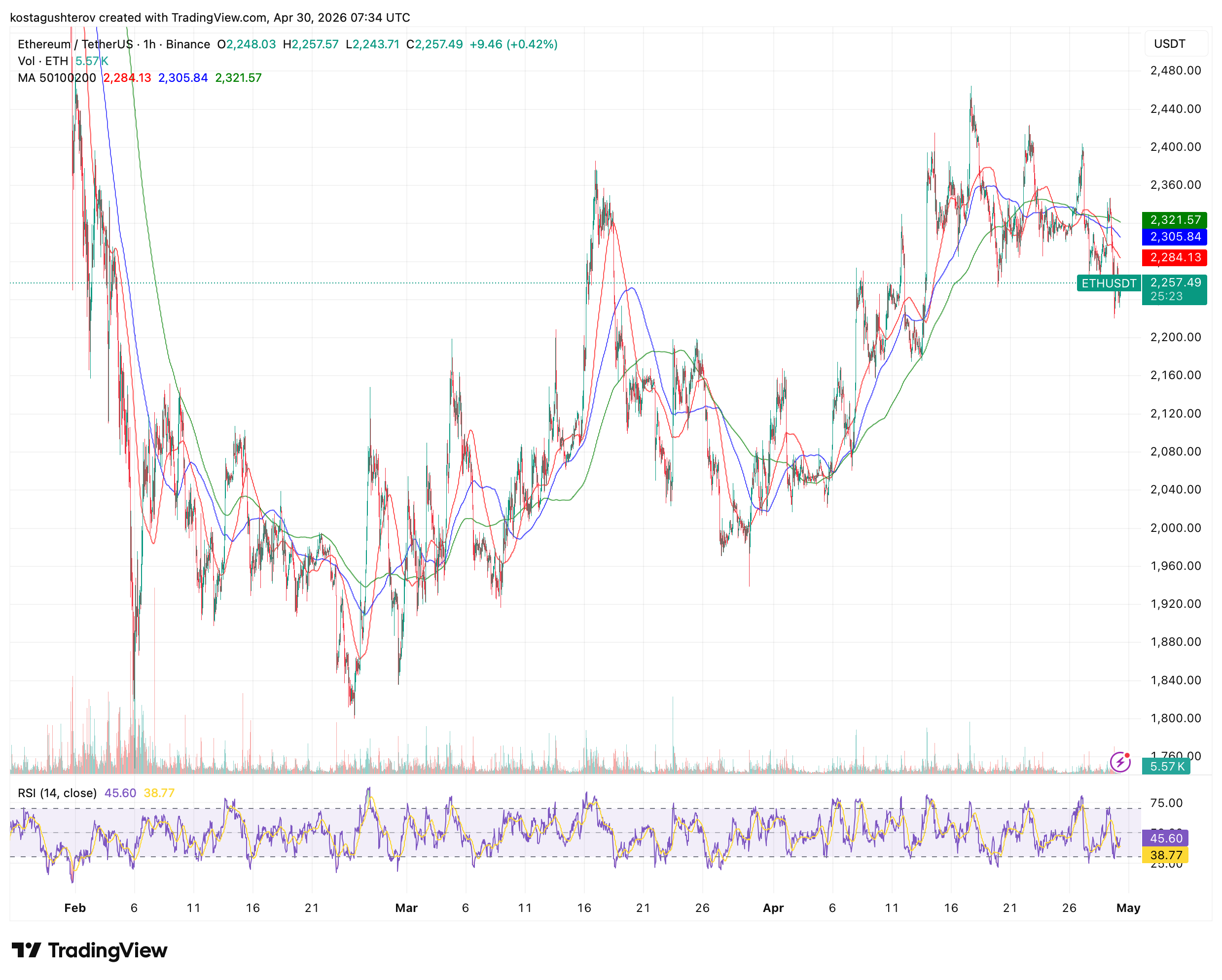Viewport: 1222px width, 980px height.
Task: Click the purple lightning bolt icon
Action: click(1120, 762)
